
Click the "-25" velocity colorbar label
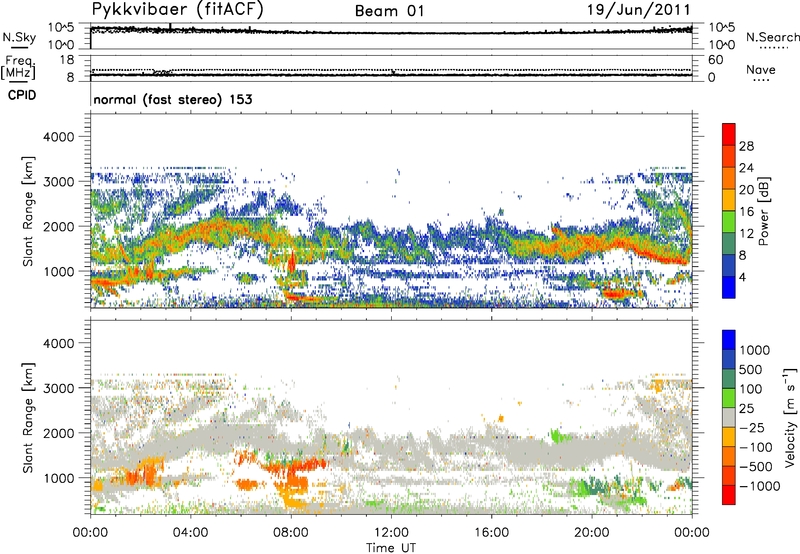tap(751, 427)
